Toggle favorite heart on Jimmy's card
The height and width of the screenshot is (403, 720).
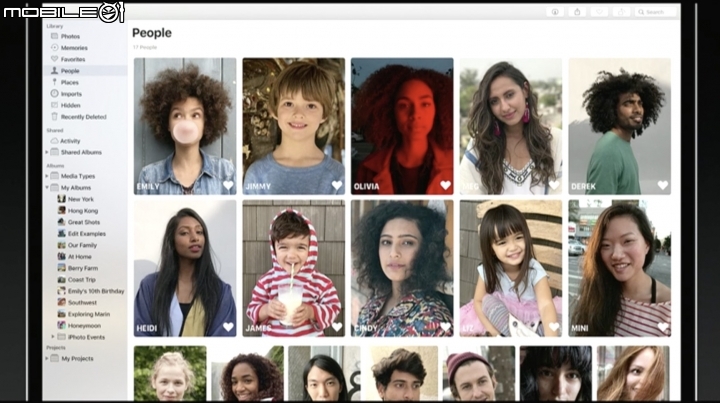[337, 185]
